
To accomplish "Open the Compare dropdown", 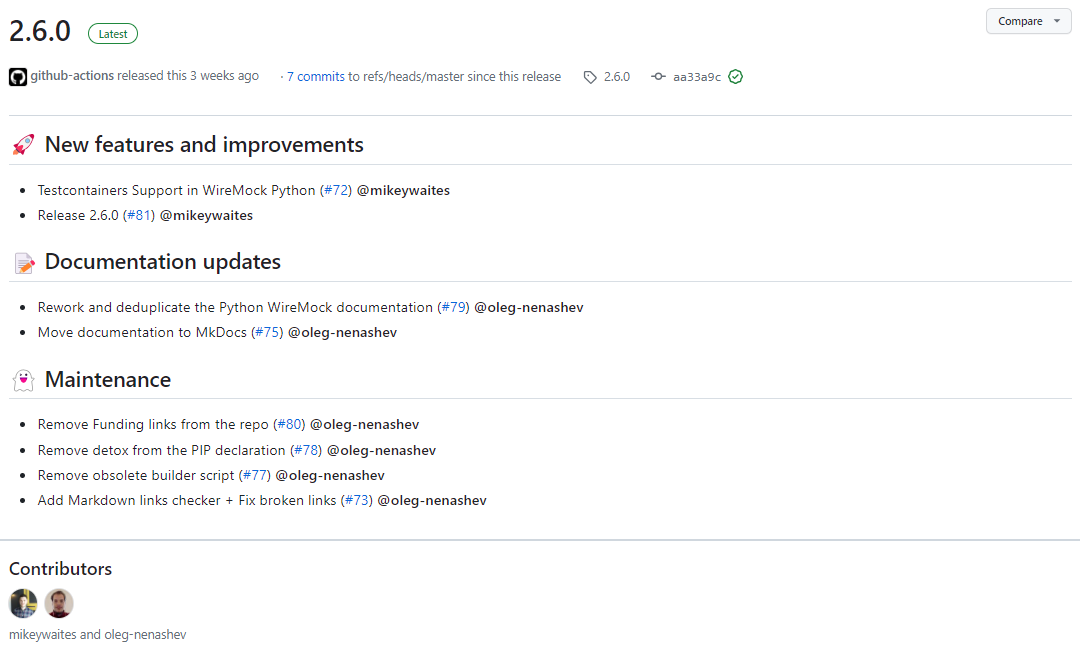I will coord(1028,21).
